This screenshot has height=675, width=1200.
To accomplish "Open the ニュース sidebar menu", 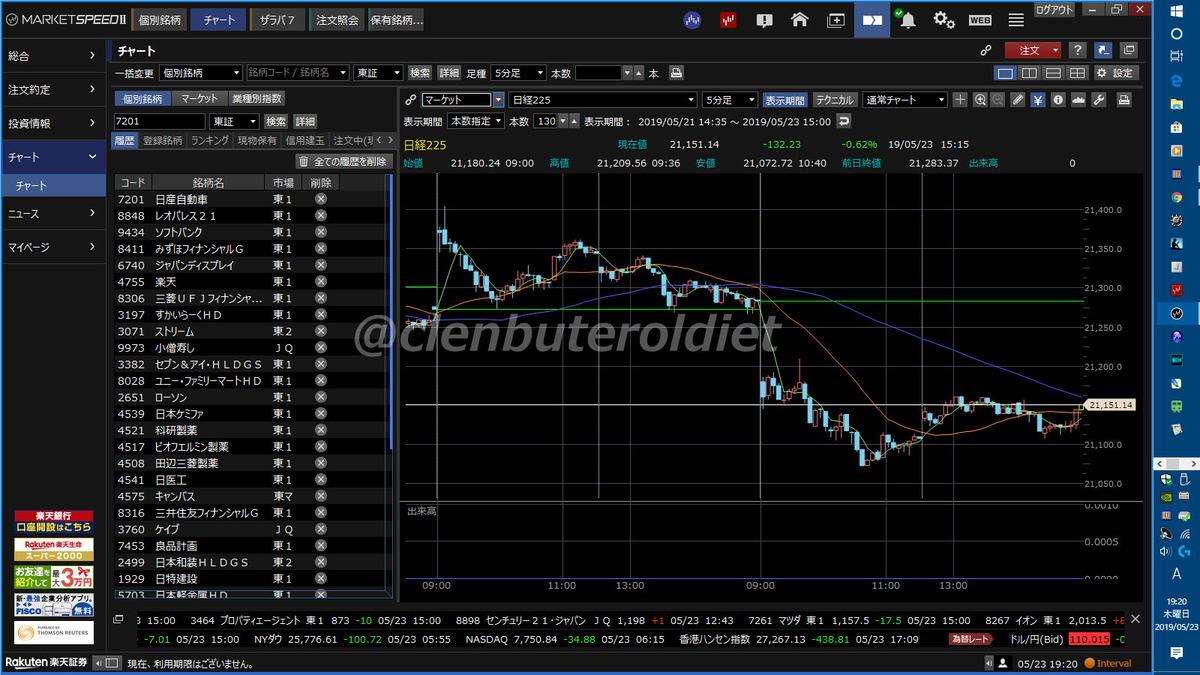I will (x=53, y=214).
